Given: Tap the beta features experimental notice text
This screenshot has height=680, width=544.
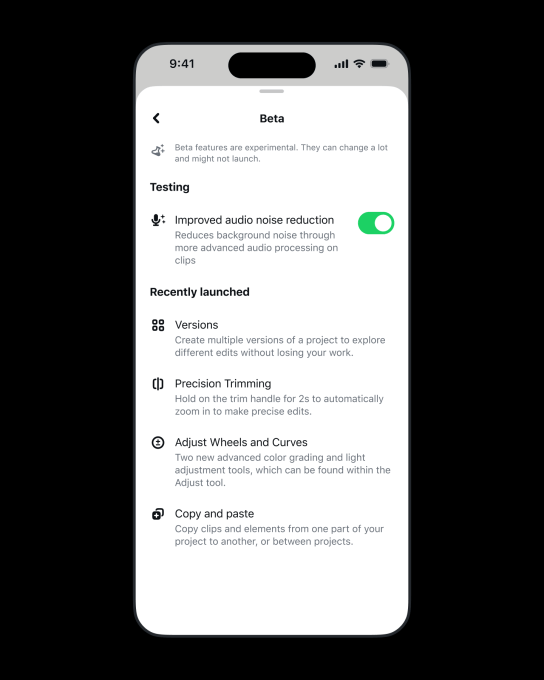Looking at the screenshot, I should coord(281,153).
